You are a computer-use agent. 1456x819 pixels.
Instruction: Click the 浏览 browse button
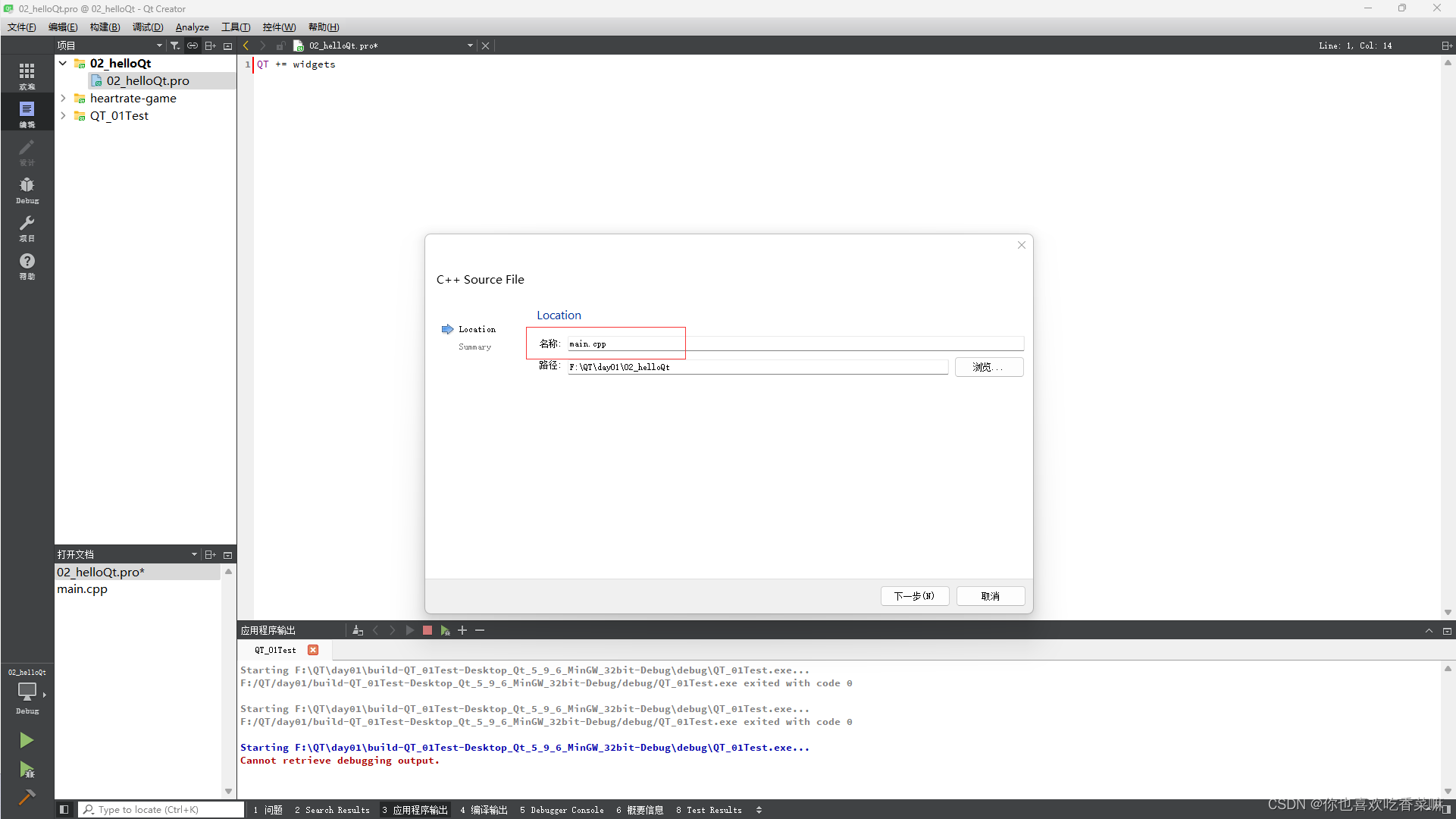pos(988,367)
